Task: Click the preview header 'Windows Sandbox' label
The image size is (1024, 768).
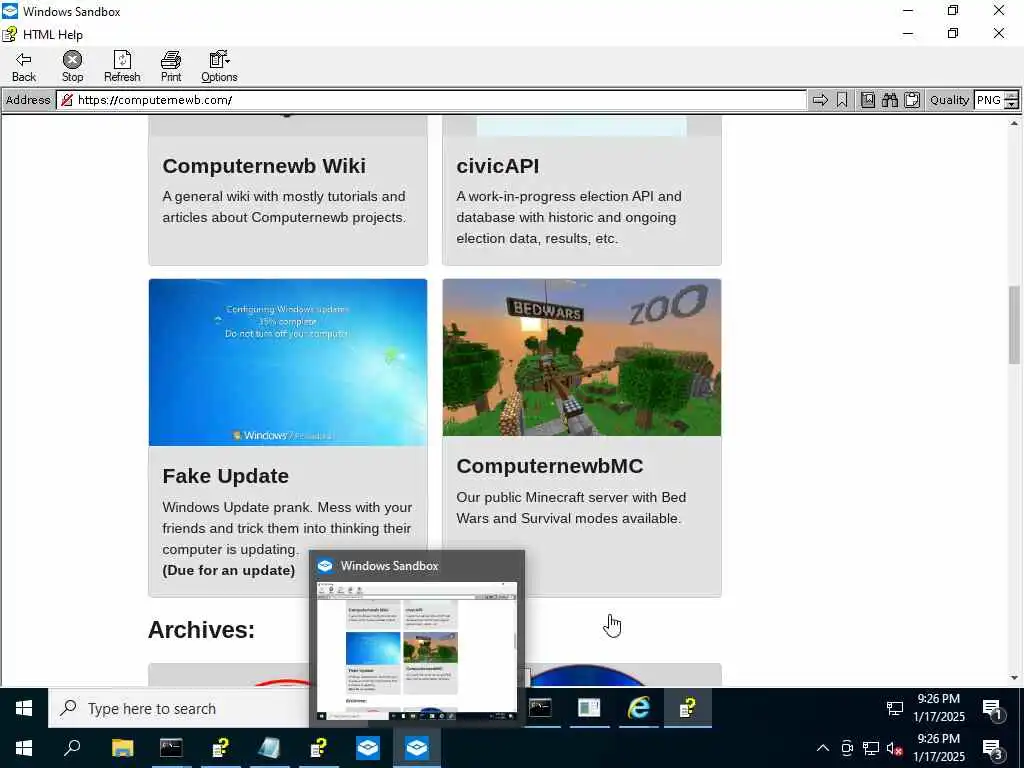Action: tap(389, 566)
